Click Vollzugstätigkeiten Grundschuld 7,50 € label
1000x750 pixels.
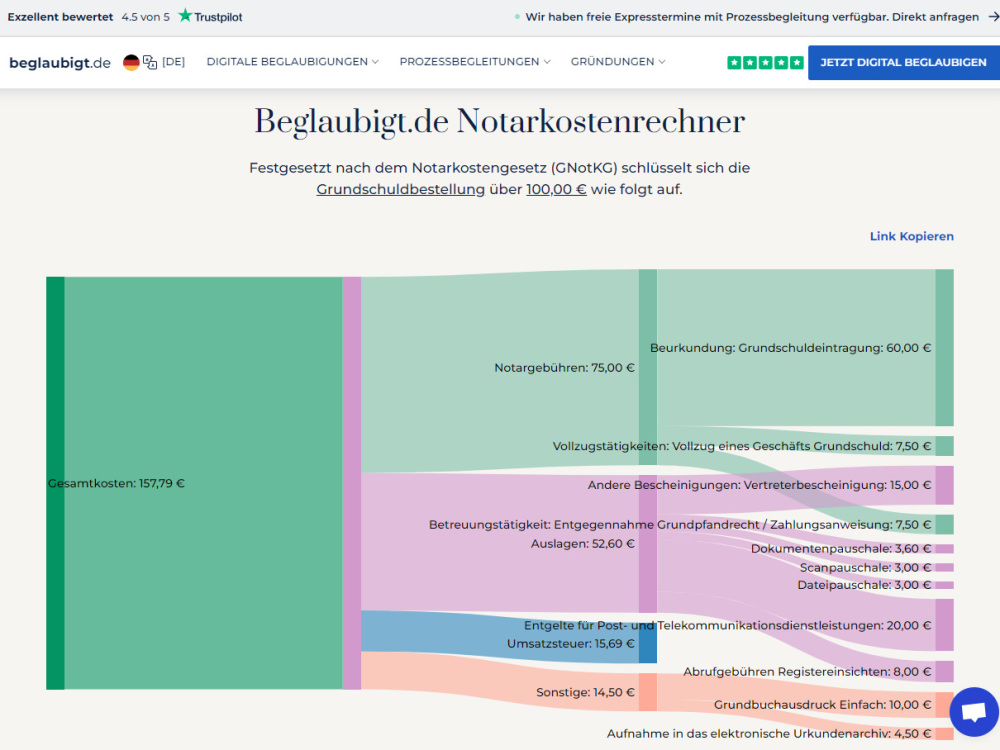coord(742,446)
